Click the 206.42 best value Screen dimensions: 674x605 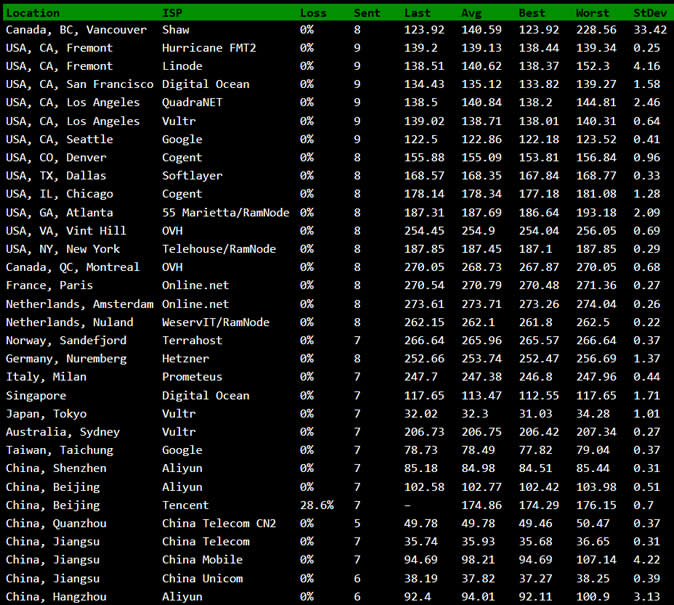pyautogui.click(x=539, y=432)
